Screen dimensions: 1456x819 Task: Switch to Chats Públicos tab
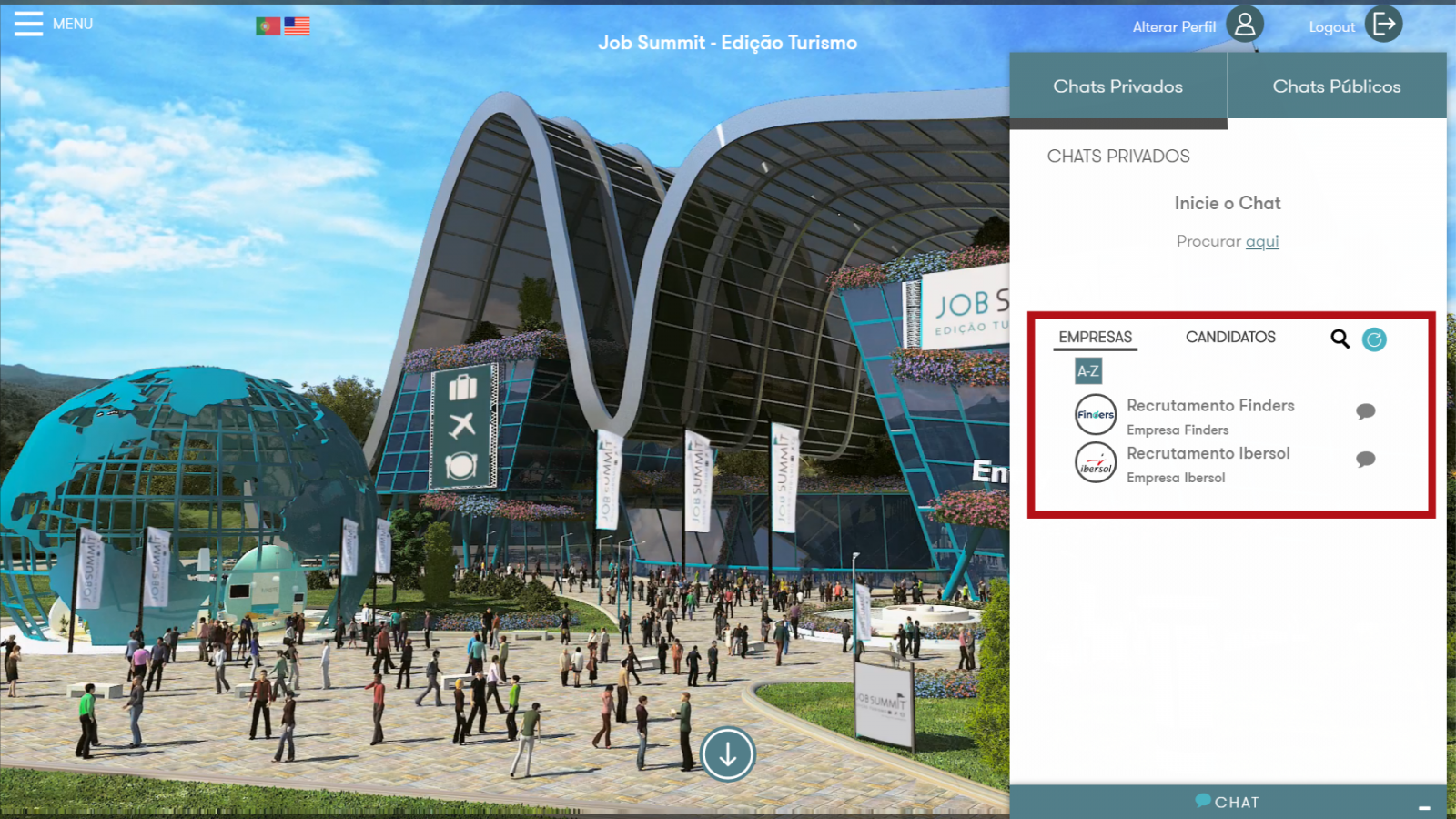1336,86
